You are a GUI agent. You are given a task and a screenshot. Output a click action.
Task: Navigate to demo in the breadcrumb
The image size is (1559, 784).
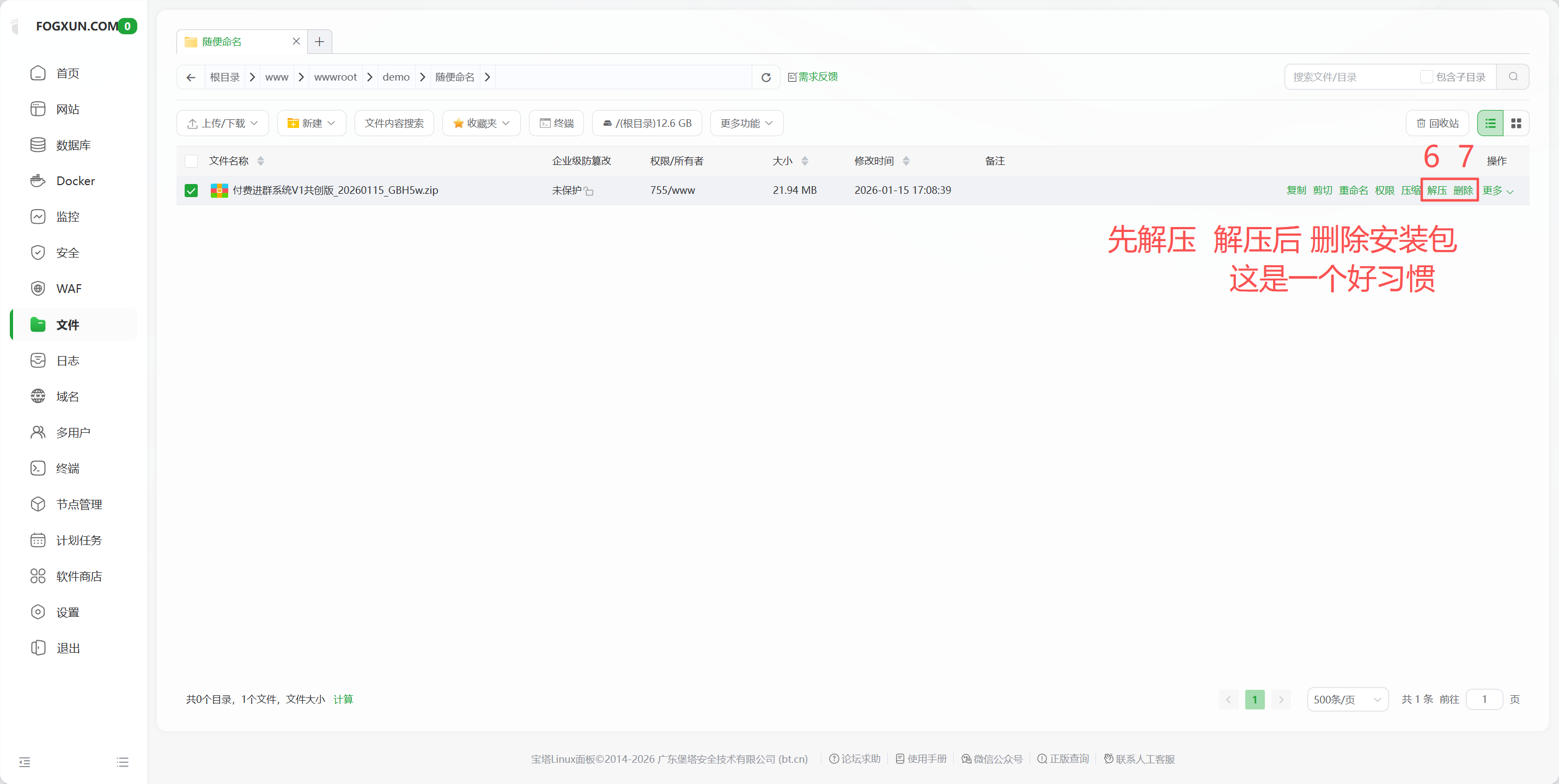point(395,77)
